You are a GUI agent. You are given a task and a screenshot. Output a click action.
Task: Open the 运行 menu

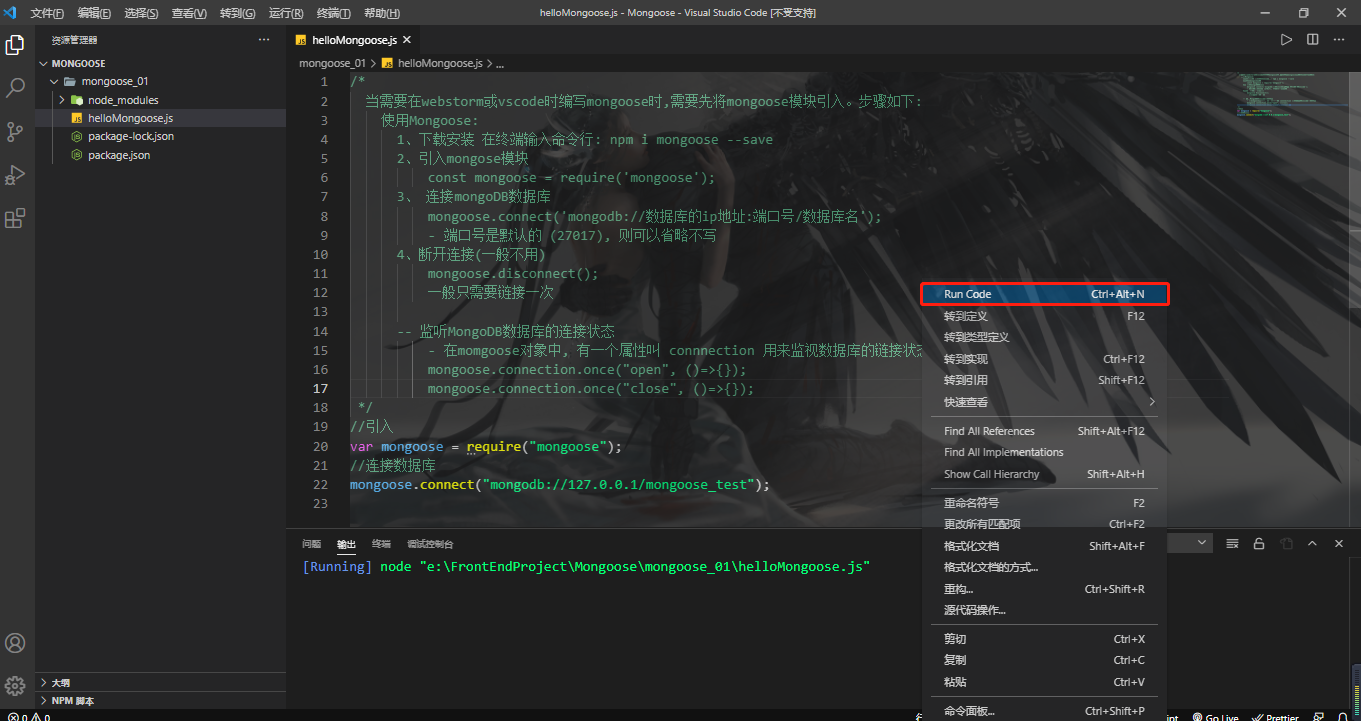[x=286, y=13]
